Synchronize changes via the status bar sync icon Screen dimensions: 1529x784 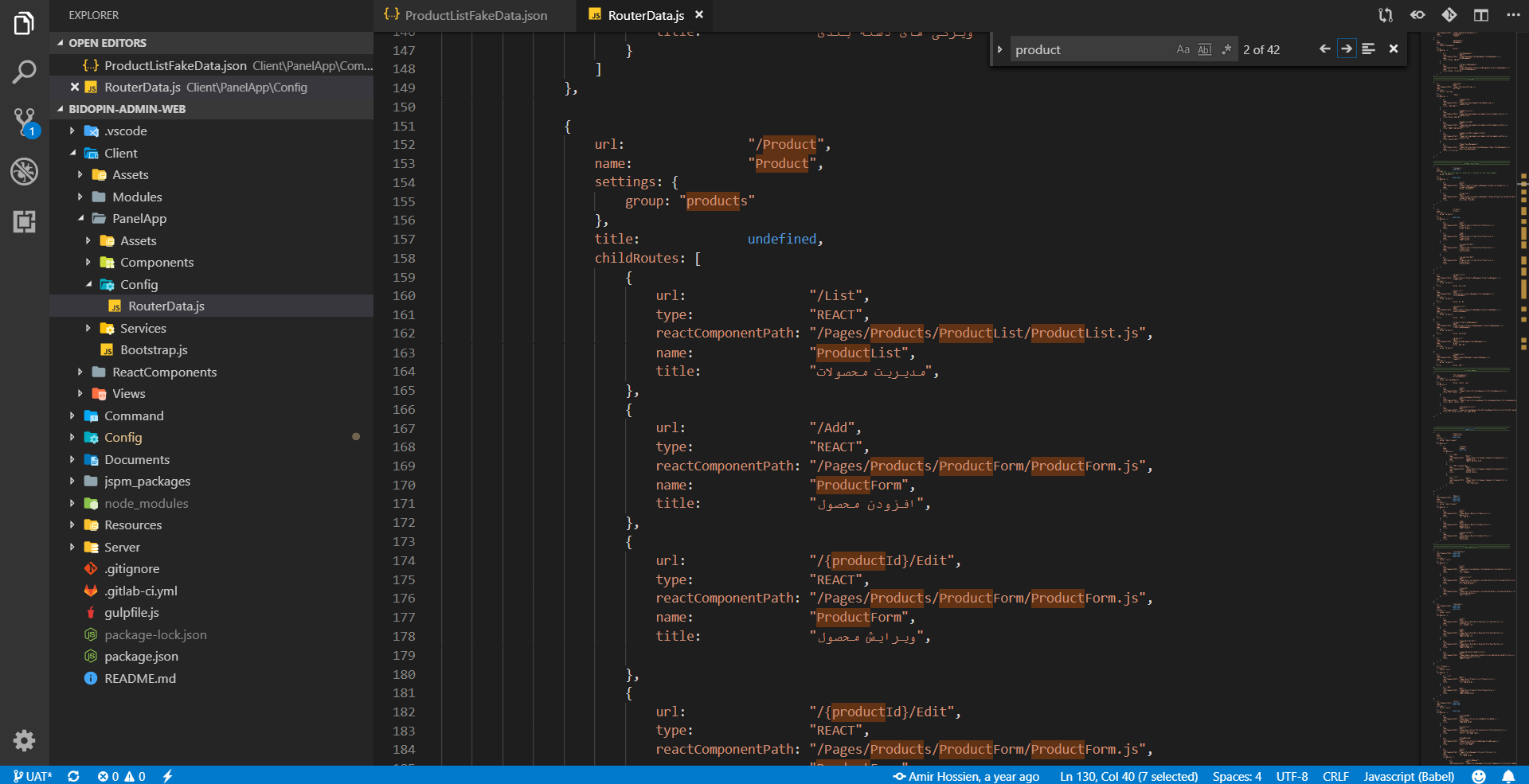click(x=73, y=776)
